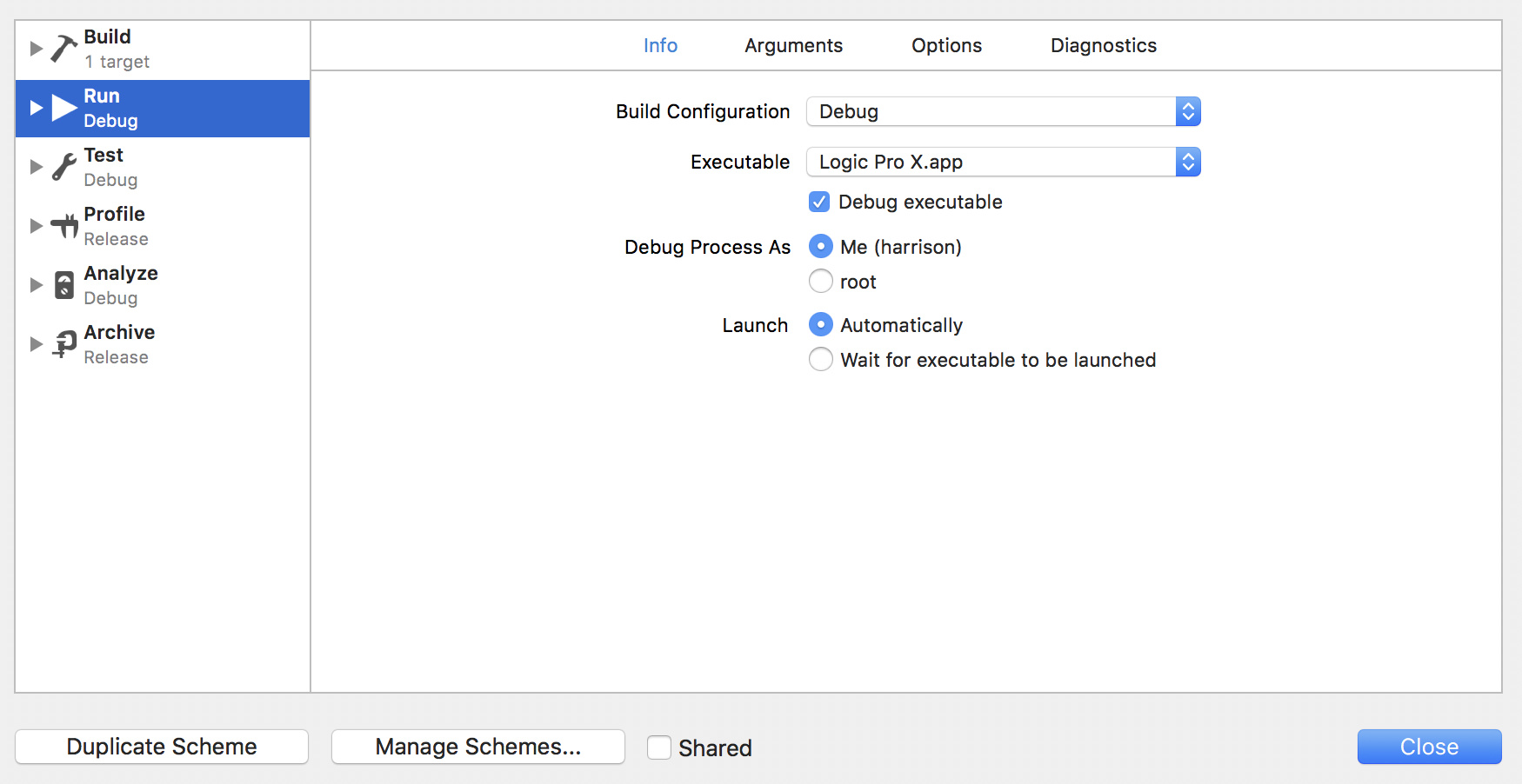The image size is (1522, 784).
Task: Open the Build Configuration dropdown
Action: coord(1003,112)
